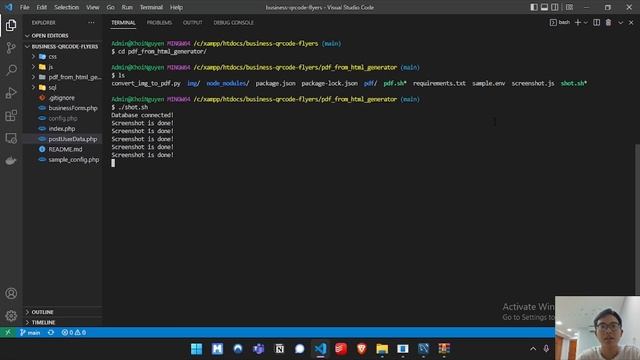This screenshot has width=640, height=360.
Task: Open the Terminal menu
Action: [x=151, y=7]
